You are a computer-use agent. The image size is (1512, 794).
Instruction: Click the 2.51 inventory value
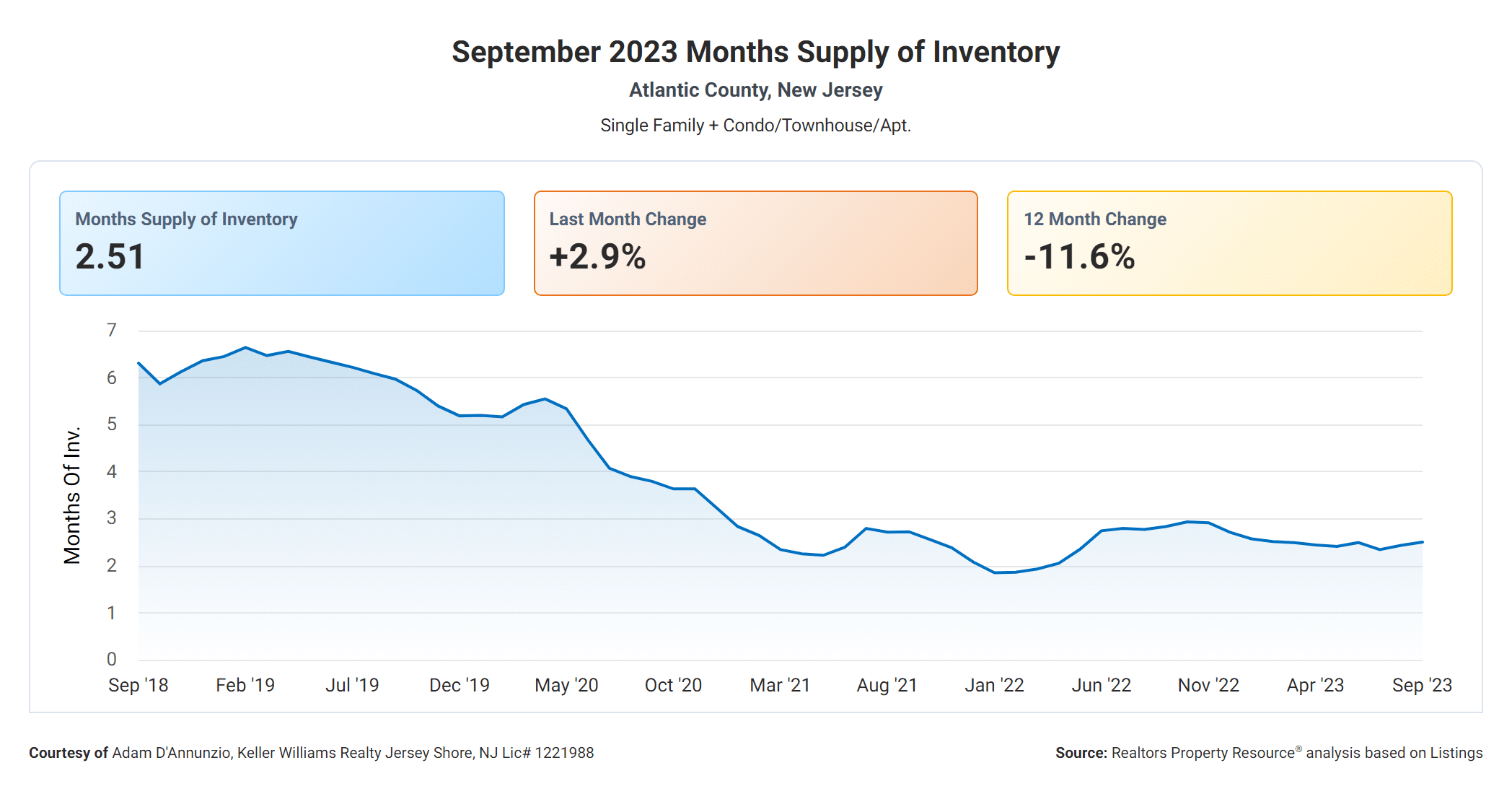(x=110, y=257)
